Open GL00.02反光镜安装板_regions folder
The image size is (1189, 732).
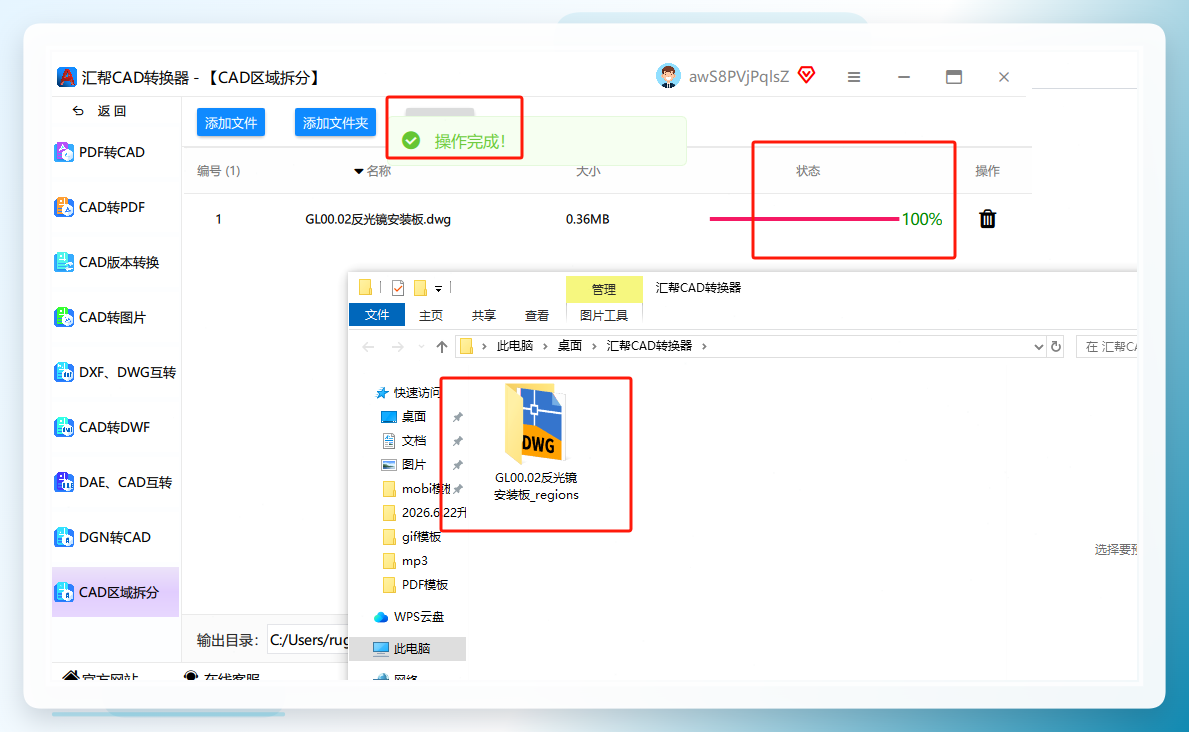536,444
